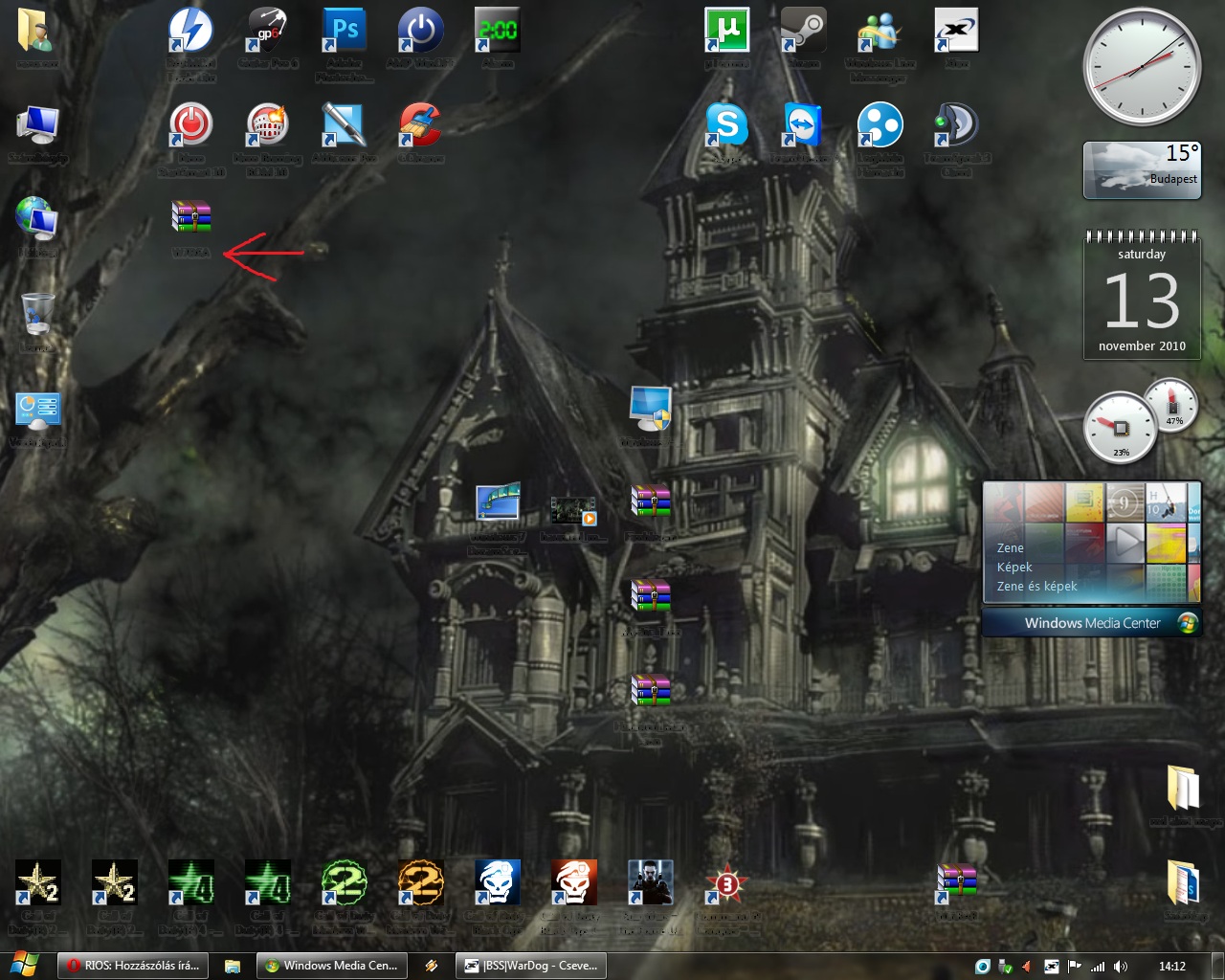Select the landscape image file icon
1225x980 pixels.
click(498, 502)
